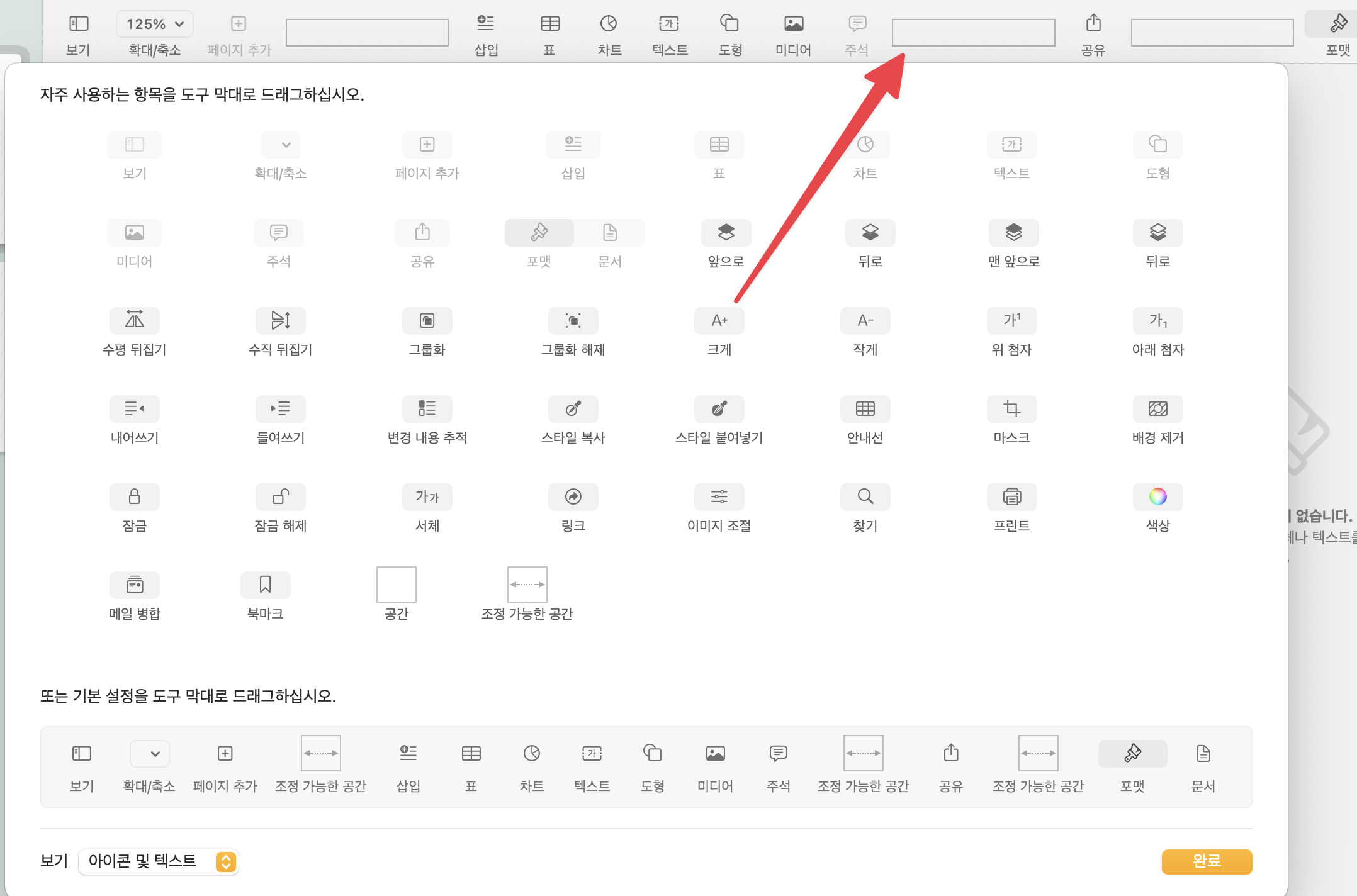
Task: Select the 메일 병합 mail merge icon
Action: (134, 585)
